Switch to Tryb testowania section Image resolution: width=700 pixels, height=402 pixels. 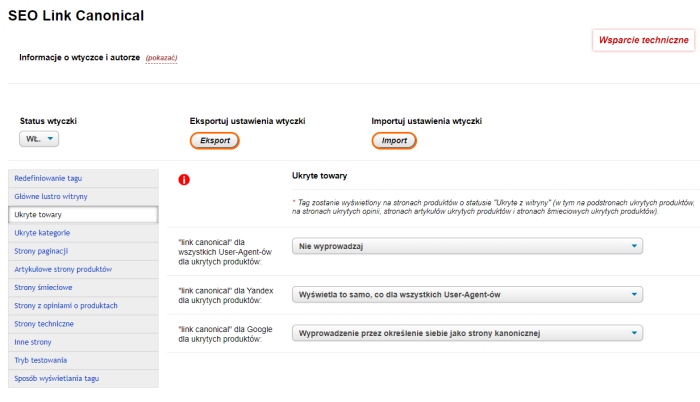(x=40, y=361)
